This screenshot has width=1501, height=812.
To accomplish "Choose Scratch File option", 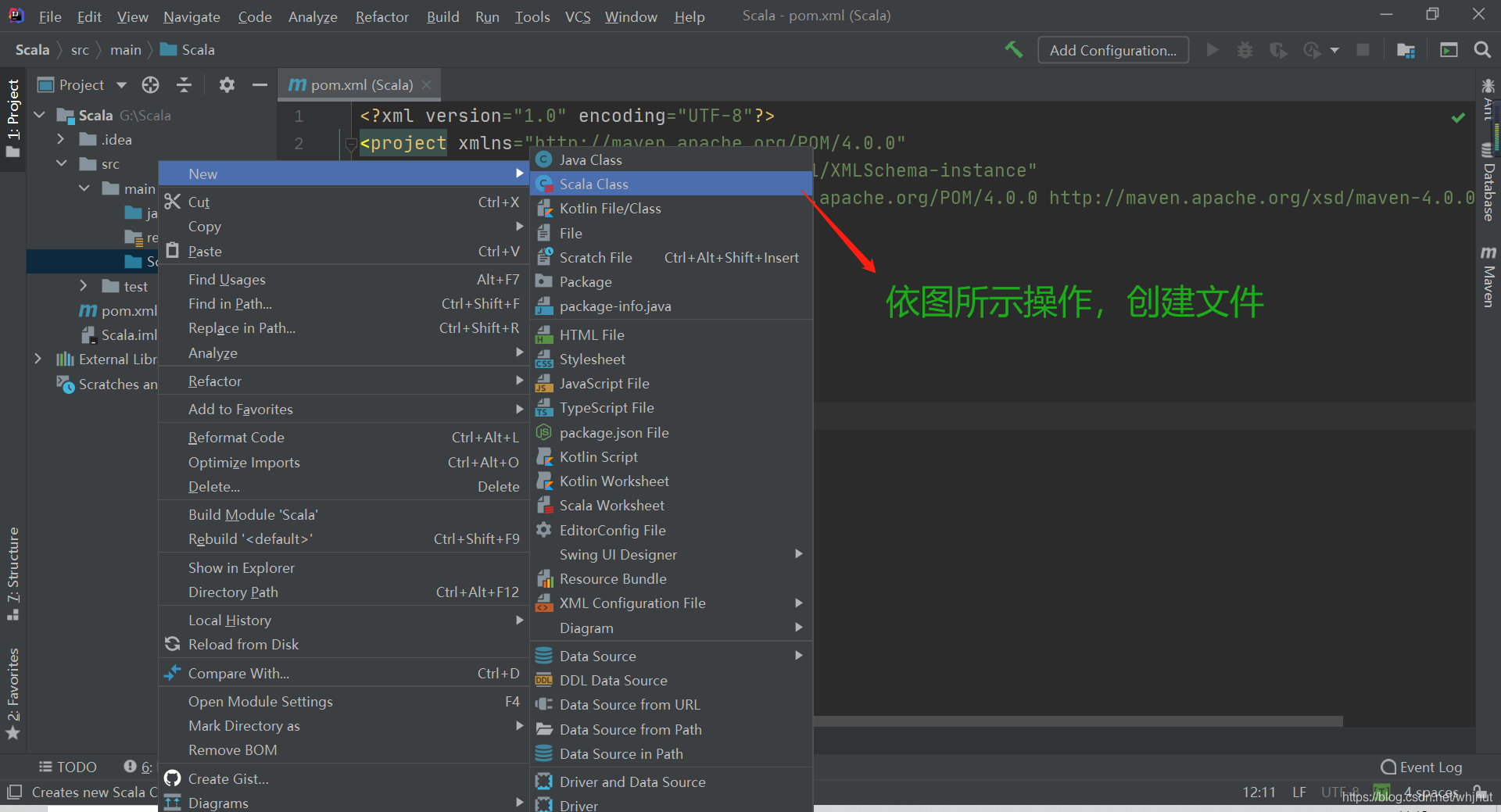I will (671, 257).
